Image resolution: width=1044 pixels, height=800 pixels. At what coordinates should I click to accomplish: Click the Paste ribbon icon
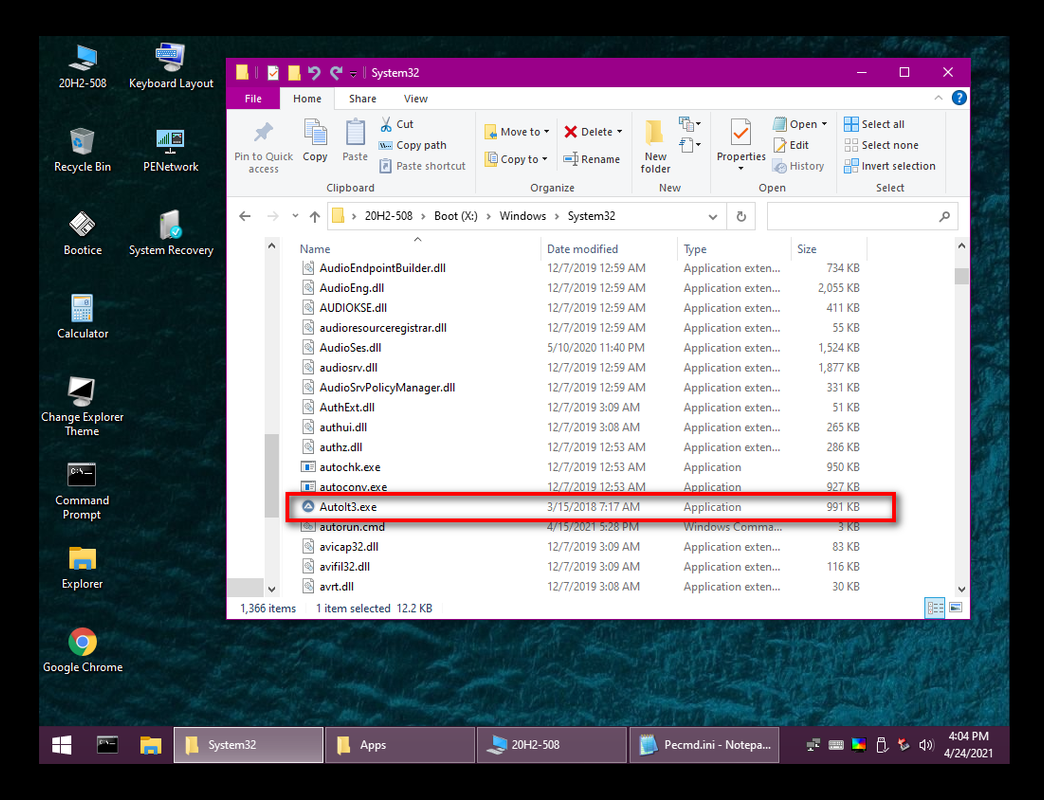click(355, 140)
